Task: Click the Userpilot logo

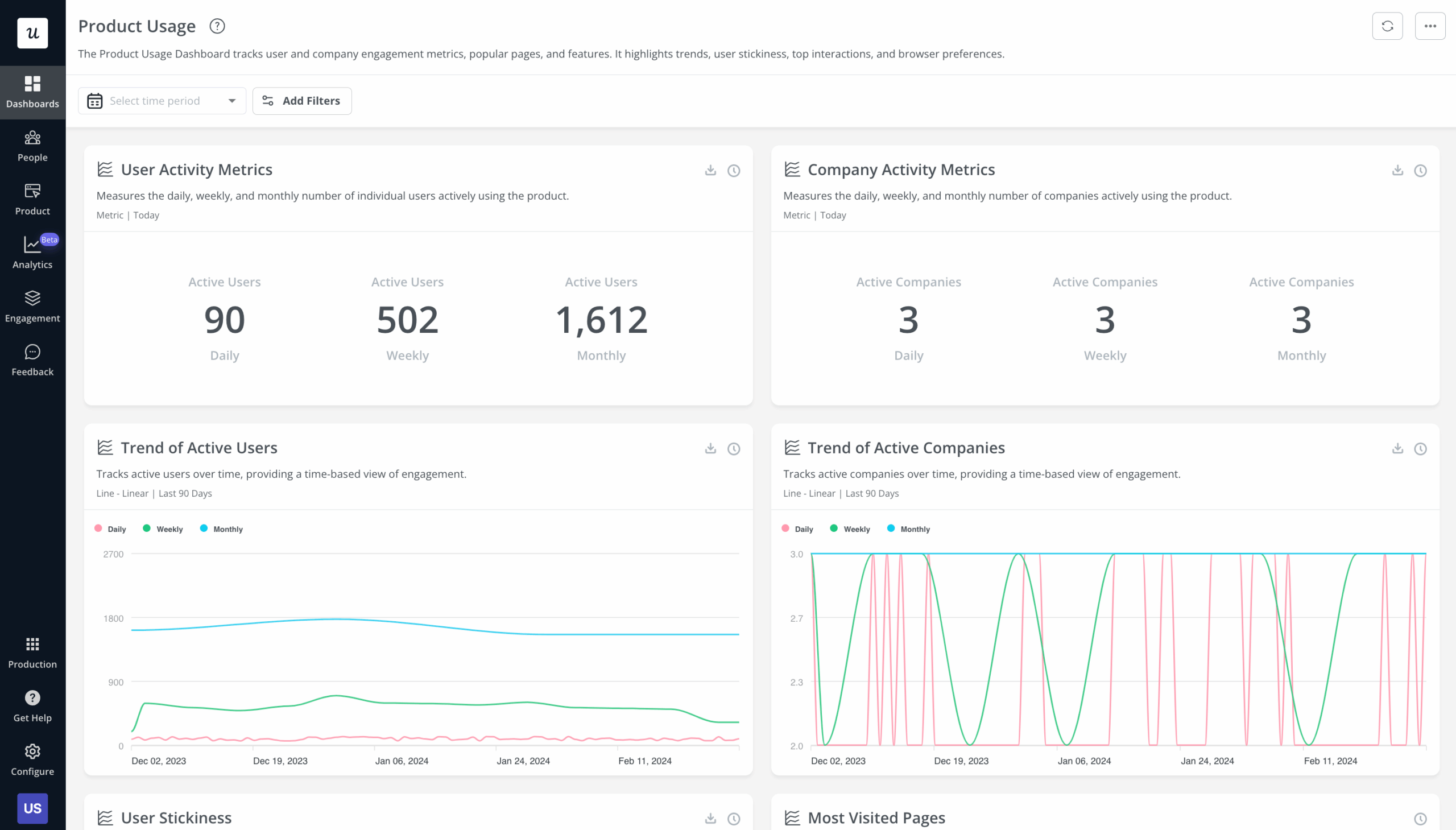Action: click(32, 33)
